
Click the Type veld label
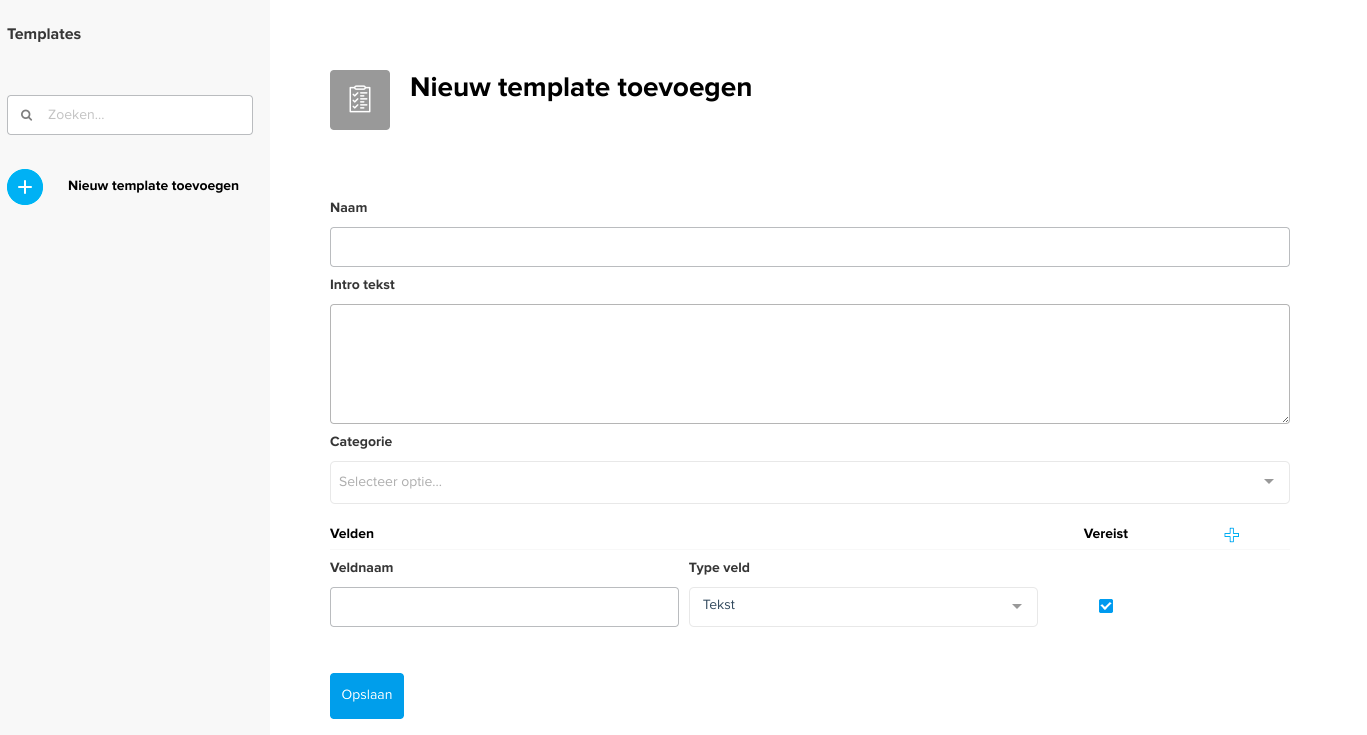click(719, 568)
